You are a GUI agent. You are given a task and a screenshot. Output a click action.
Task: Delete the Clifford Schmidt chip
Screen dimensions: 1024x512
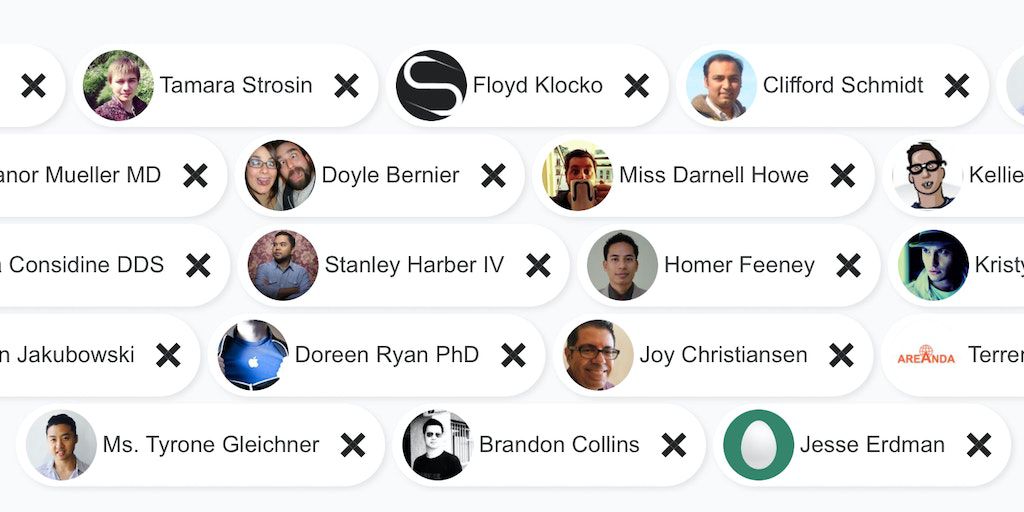coord(957,86)
